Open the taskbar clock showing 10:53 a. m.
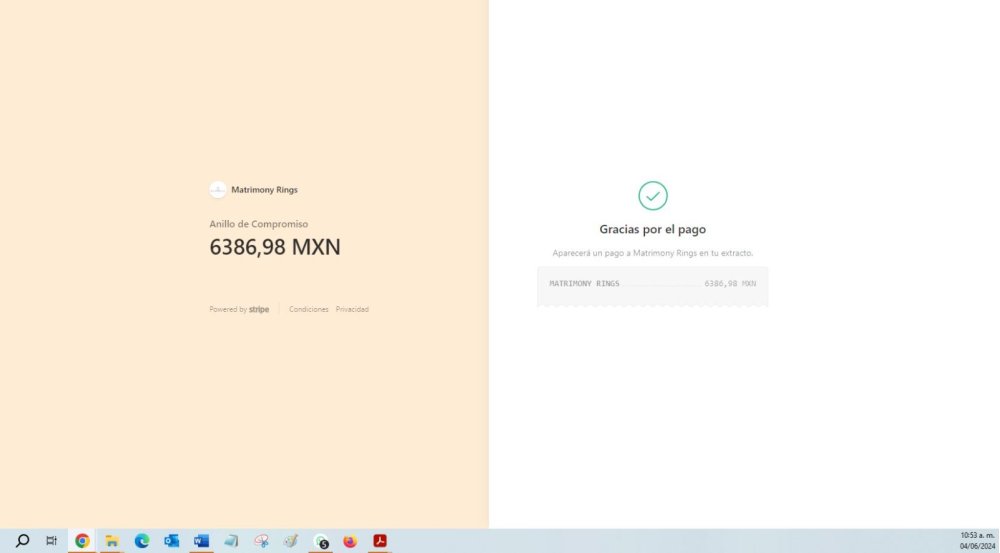The height and width of the screenshot is (553, 1000). 977,541
